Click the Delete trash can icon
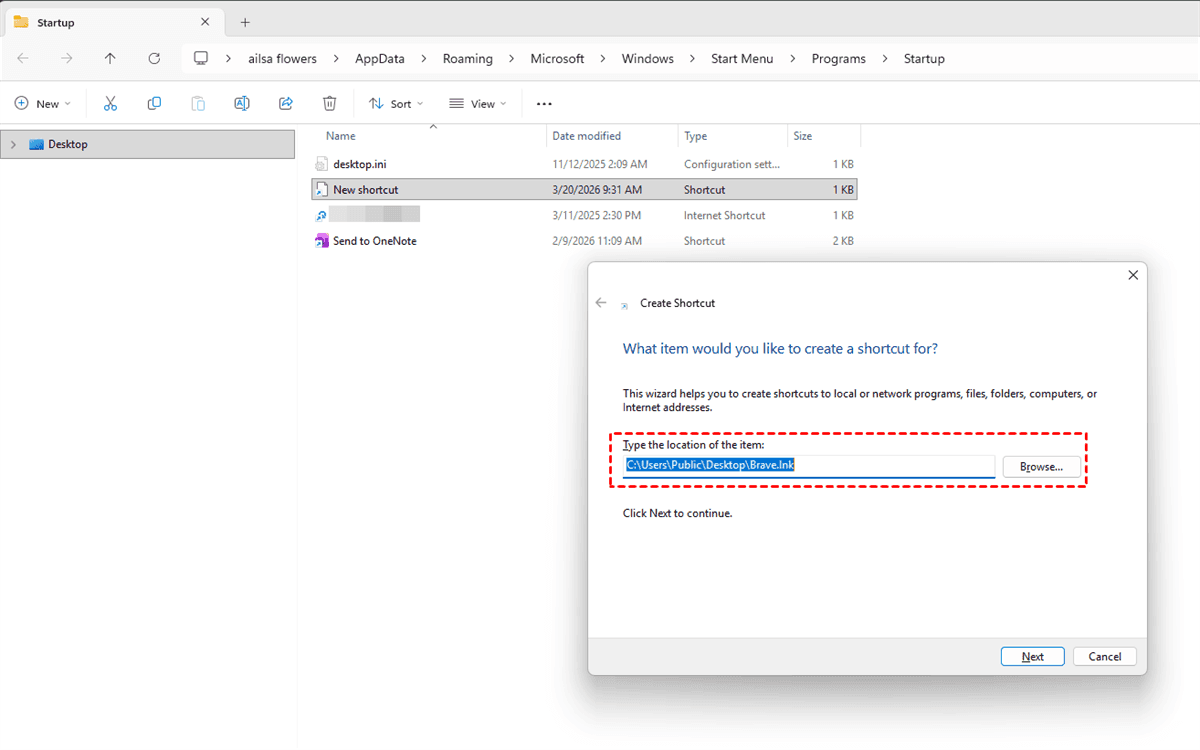The height and width of the screenshot is (750, 1200). (329, 104)
